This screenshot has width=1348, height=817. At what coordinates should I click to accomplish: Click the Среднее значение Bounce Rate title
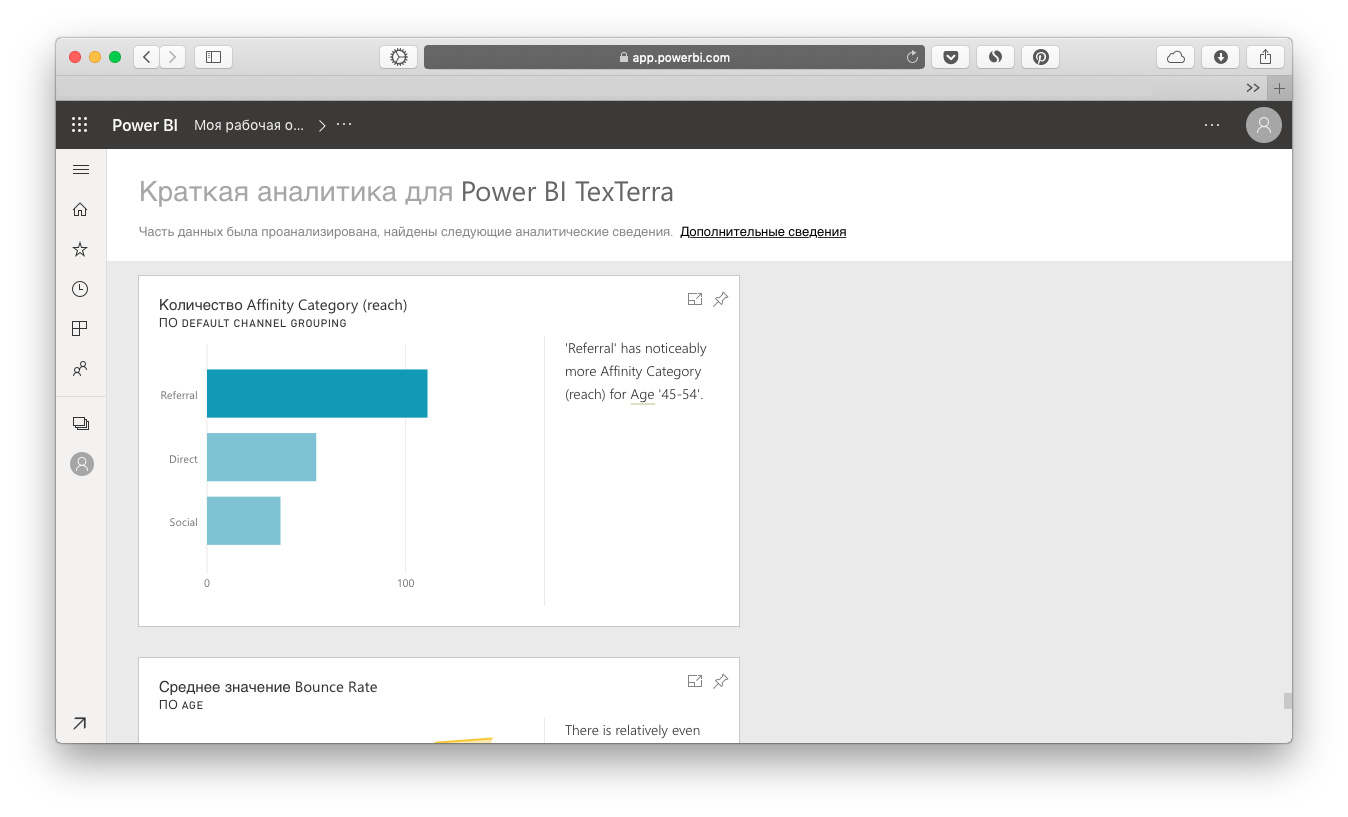pos(268,687)
